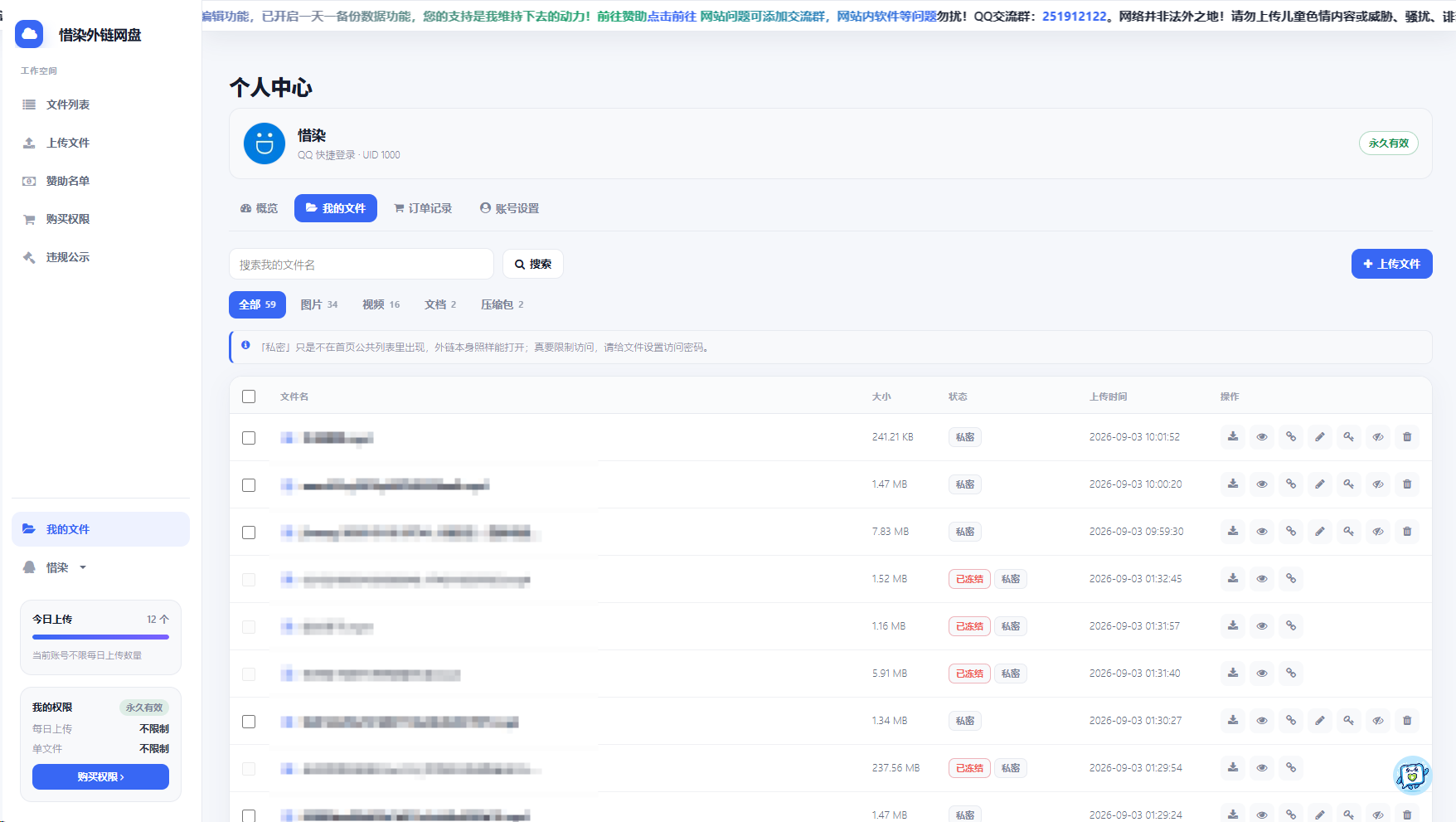This screenshot has height=822, width=1456.
Task: Focus the 搜索我的文件名 search field
Action: click(362, 264)
